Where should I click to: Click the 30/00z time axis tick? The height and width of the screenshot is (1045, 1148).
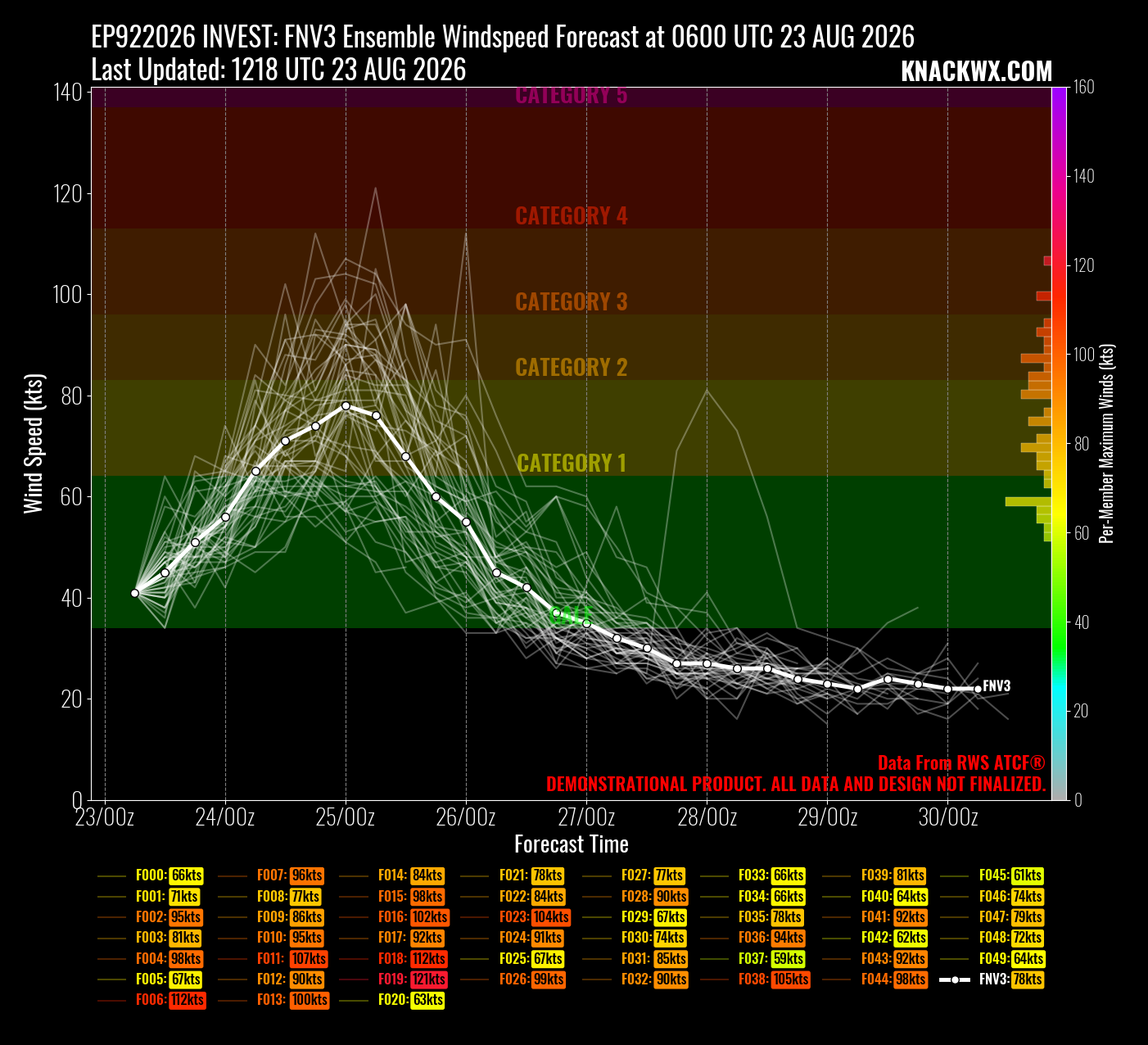[x=947, y=817]
